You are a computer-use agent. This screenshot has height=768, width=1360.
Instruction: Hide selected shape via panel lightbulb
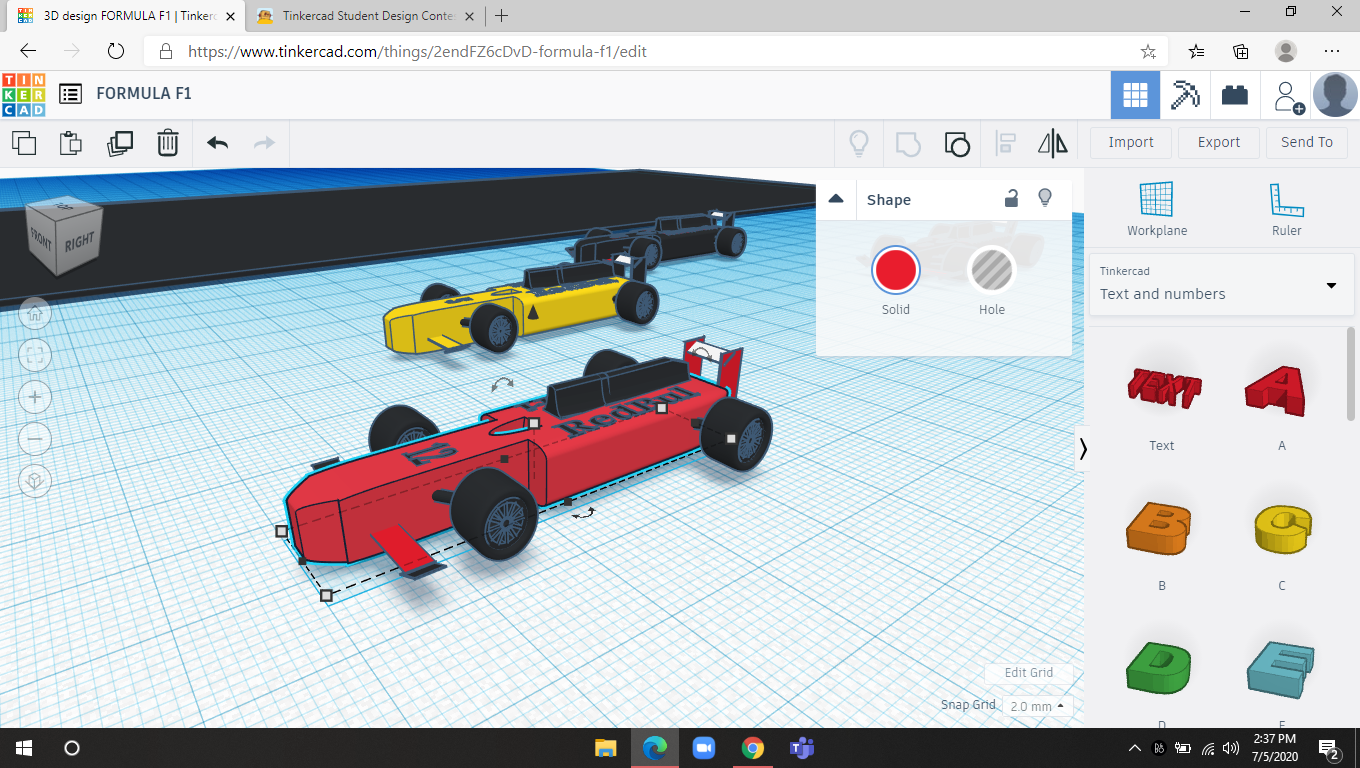point(1045,198)
